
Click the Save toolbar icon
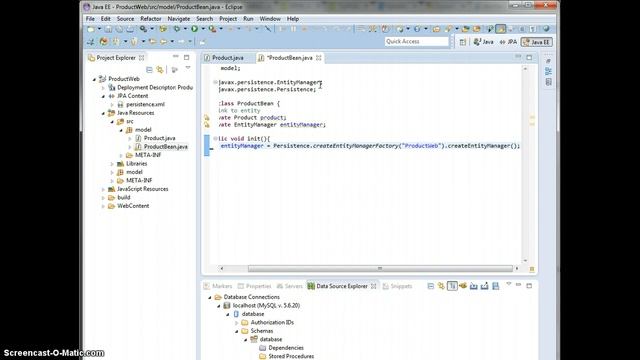tap(108, 29)
